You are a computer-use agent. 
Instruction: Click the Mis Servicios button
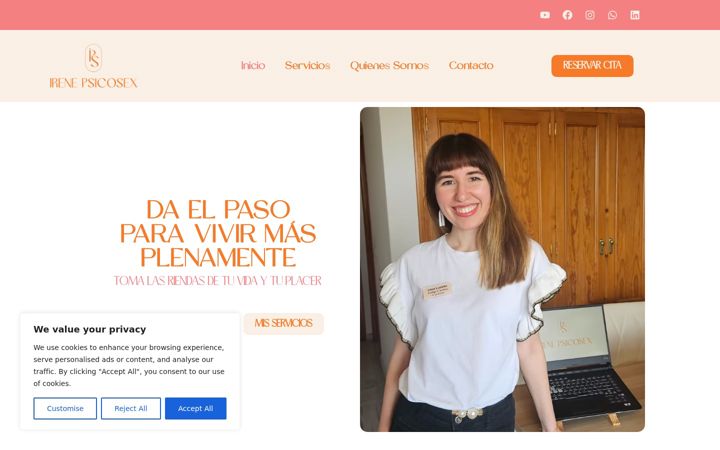point(283,324)
